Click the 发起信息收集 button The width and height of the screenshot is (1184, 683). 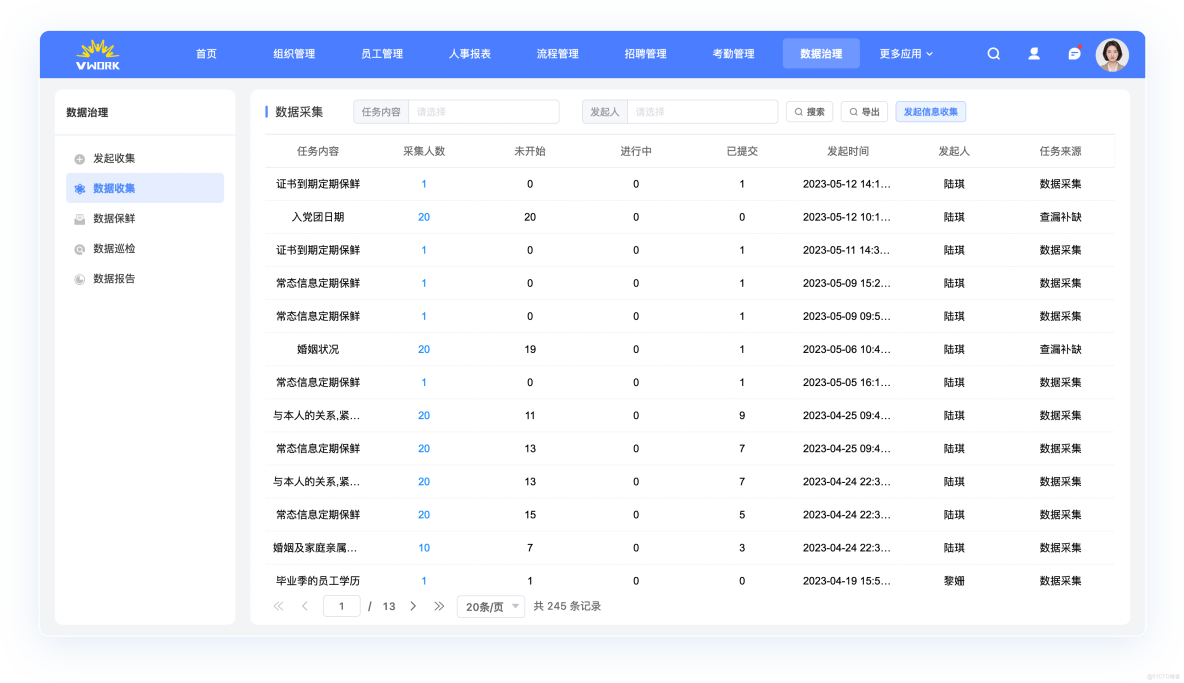(931, 111)
